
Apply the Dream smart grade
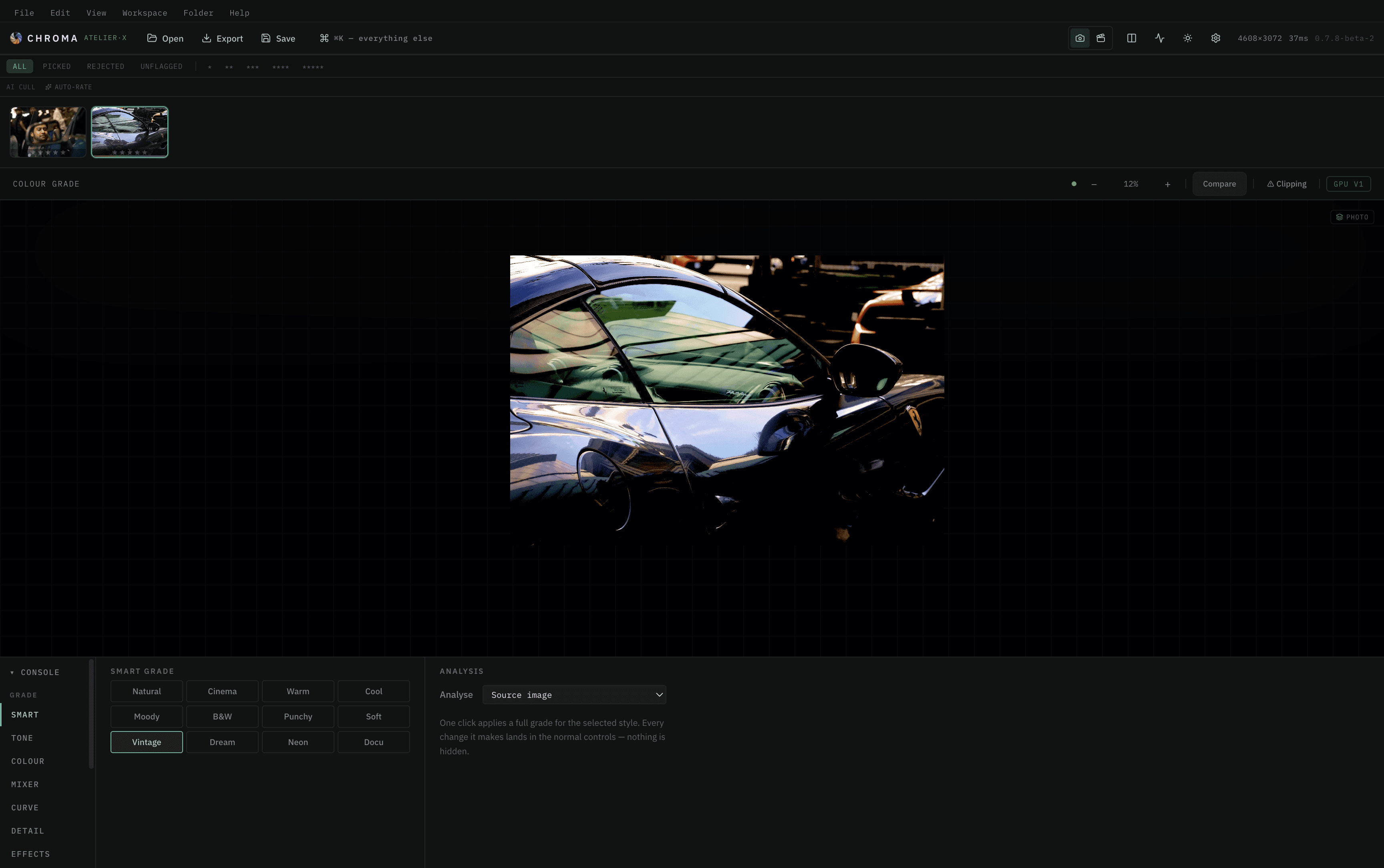point(222,742)
